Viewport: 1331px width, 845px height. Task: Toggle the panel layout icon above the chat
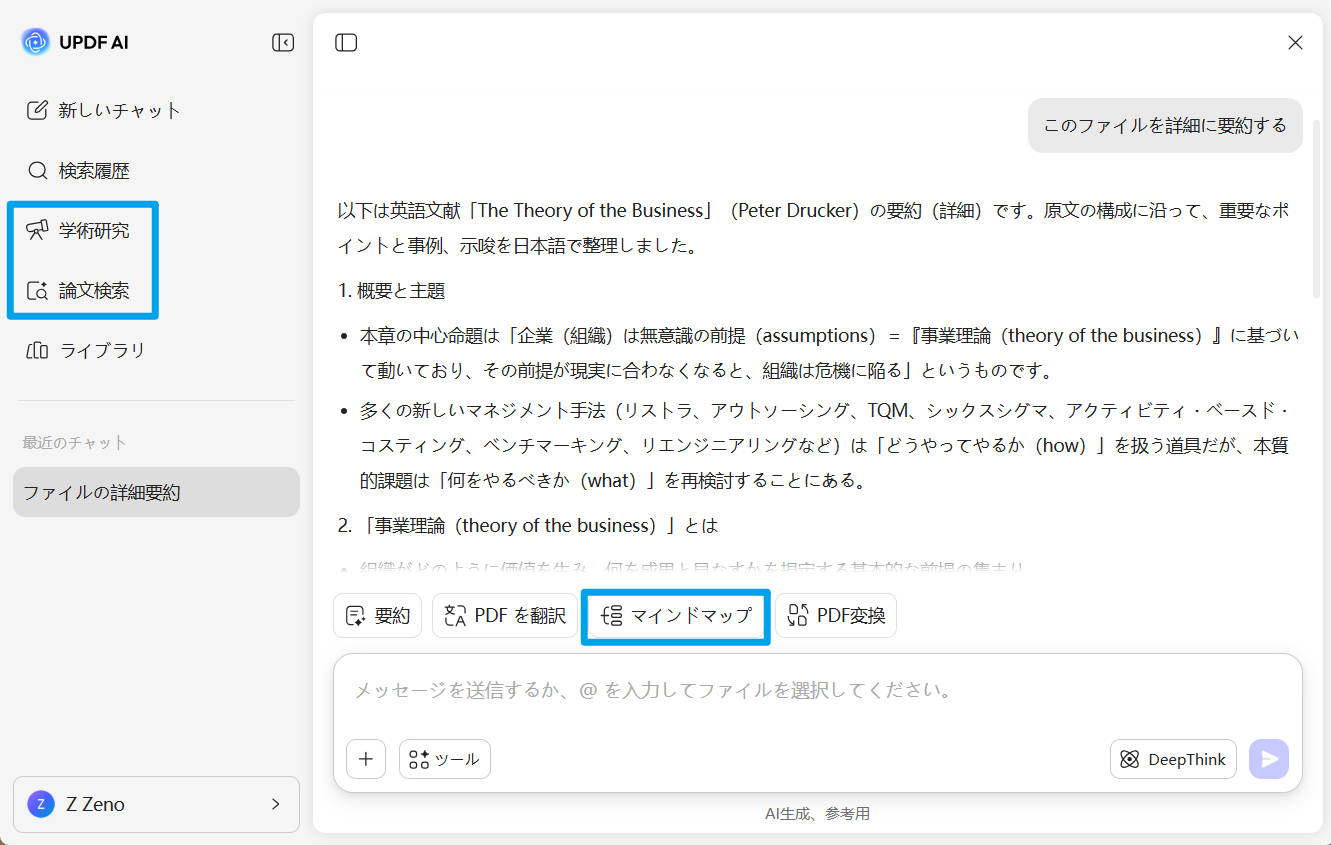click(346, 42)
